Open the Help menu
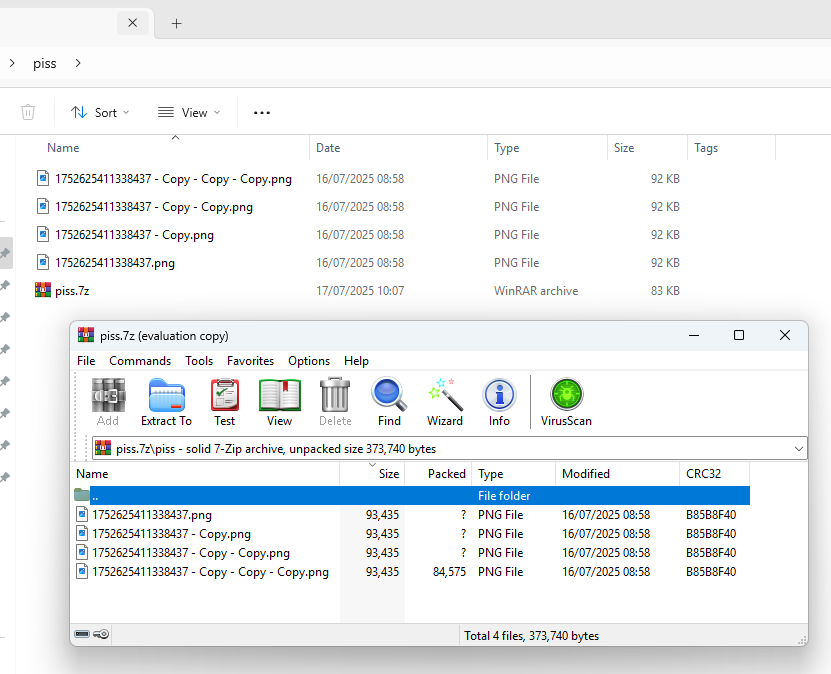Image resolution: width=831 pixels, height=674 pixels. click(356, 361)
